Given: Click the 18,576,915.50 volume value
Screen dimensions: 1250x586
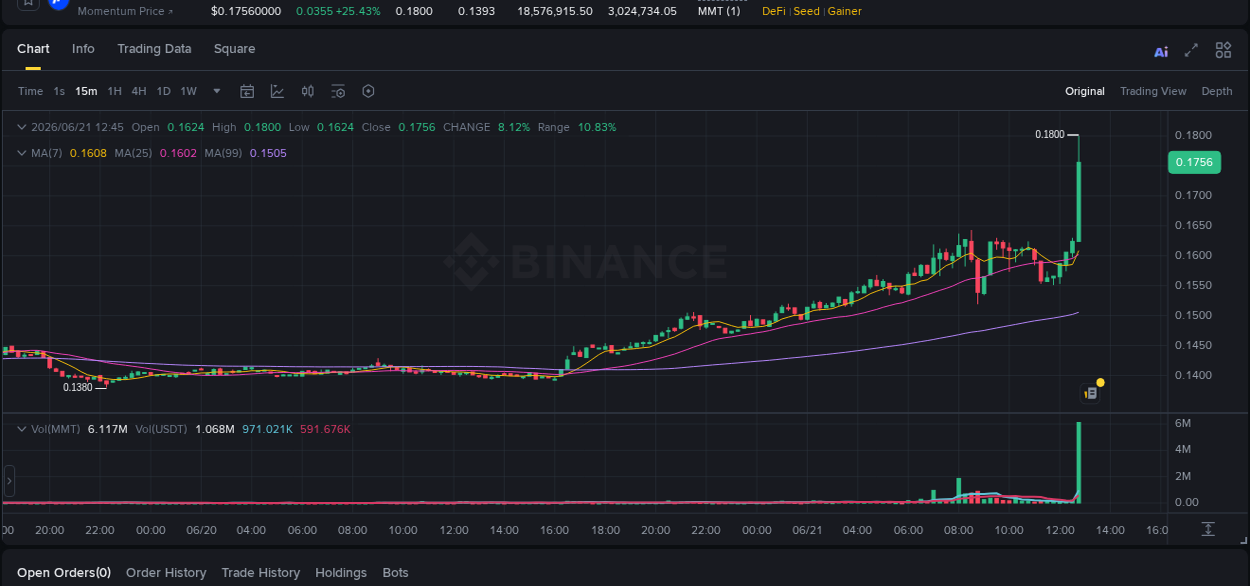Looking at the screenshot, I should (555, 11).
